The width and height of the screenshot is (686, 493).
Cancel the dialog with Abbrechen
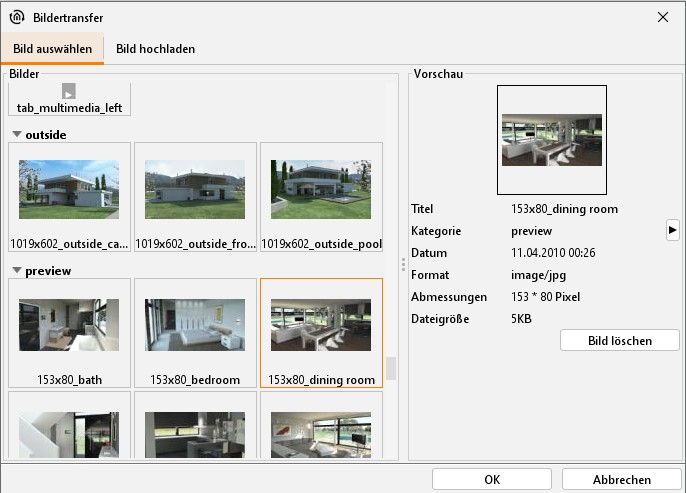(621, 479)
